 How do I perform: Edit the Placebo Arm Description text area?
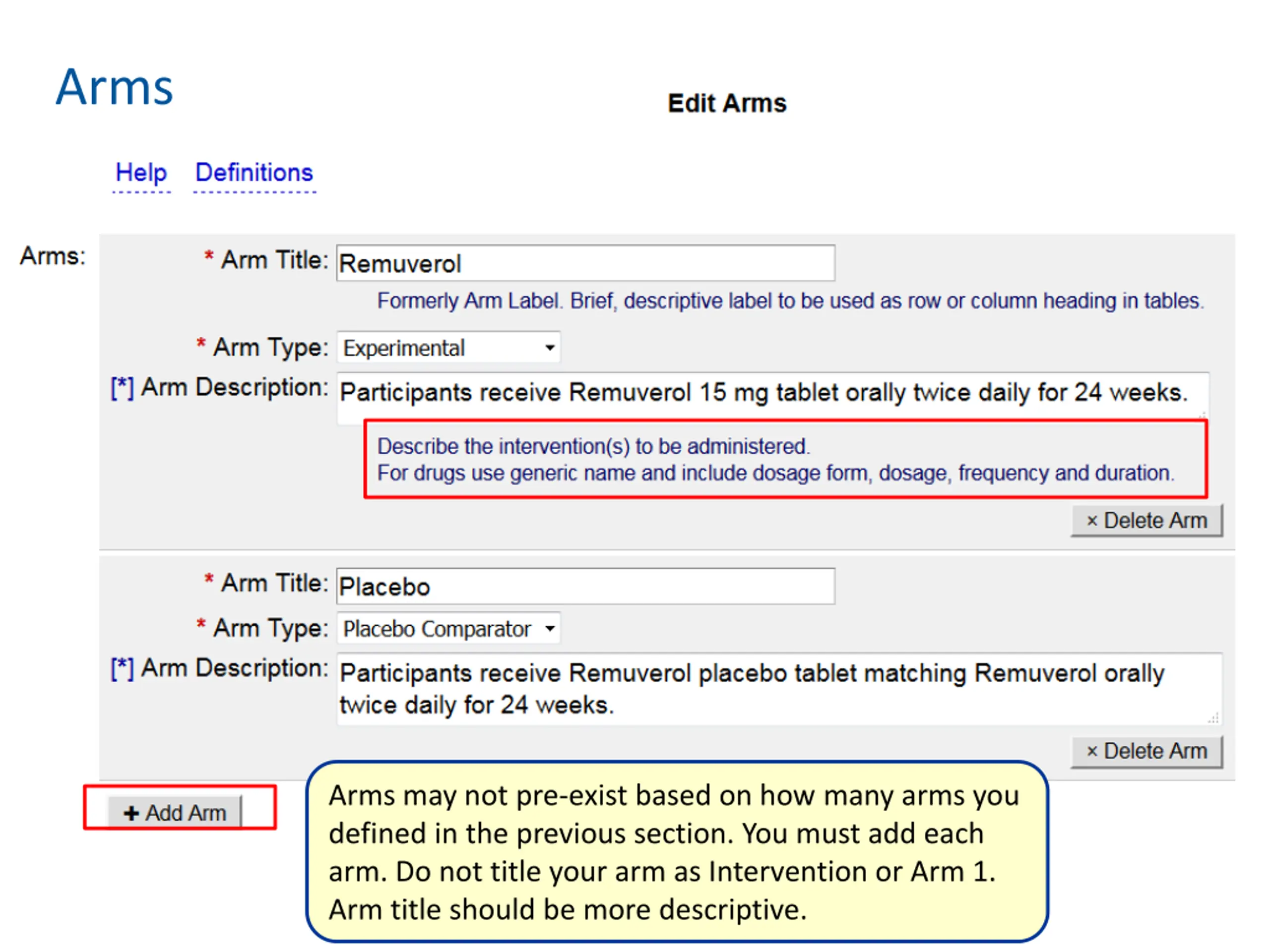click(x=779, y=689)
